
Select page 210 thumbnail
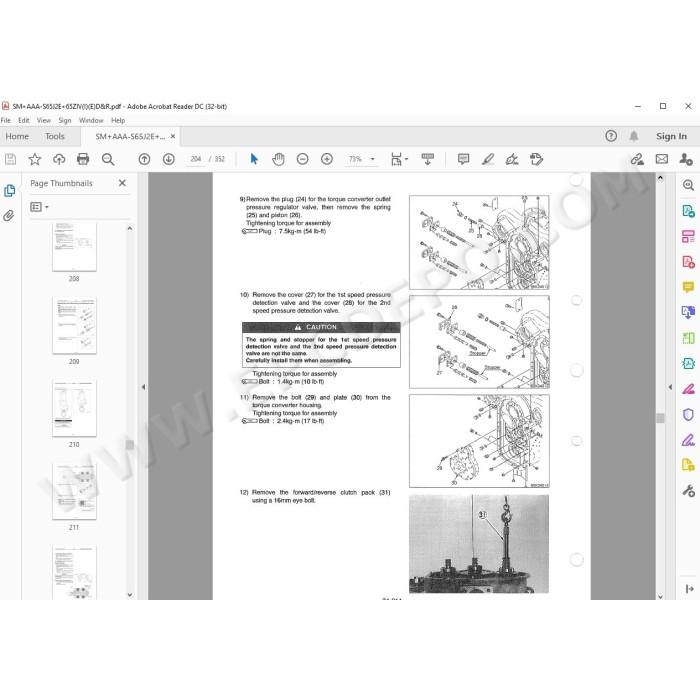[74, 408]
